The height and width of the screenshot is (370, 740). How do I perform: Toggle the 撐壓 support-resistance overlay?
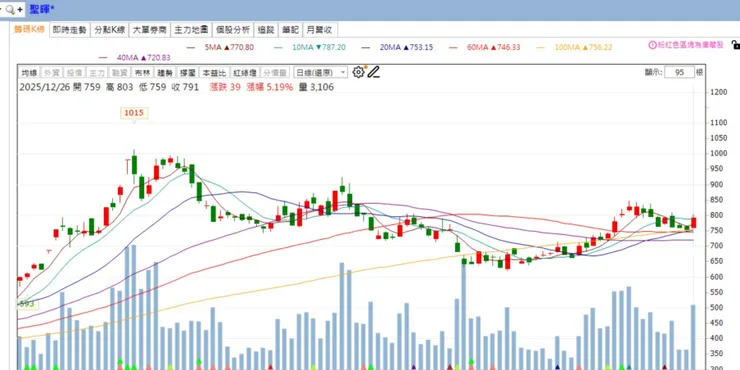click(x=187, y=73)
